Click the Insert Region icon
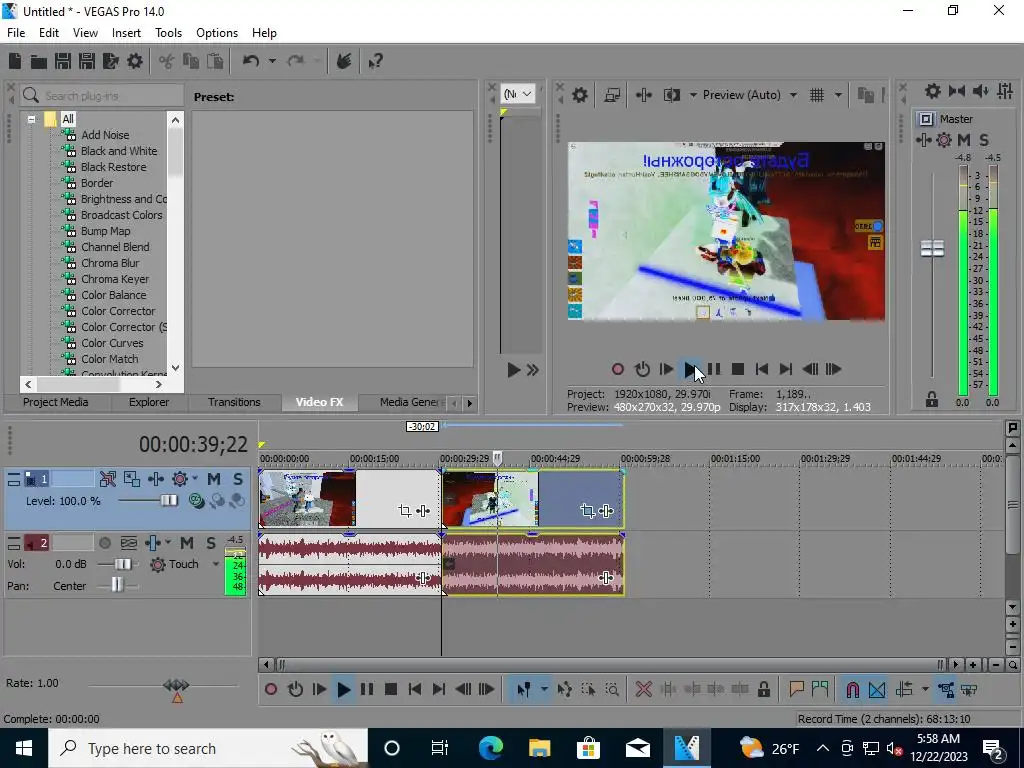 [x=820, y=689]
